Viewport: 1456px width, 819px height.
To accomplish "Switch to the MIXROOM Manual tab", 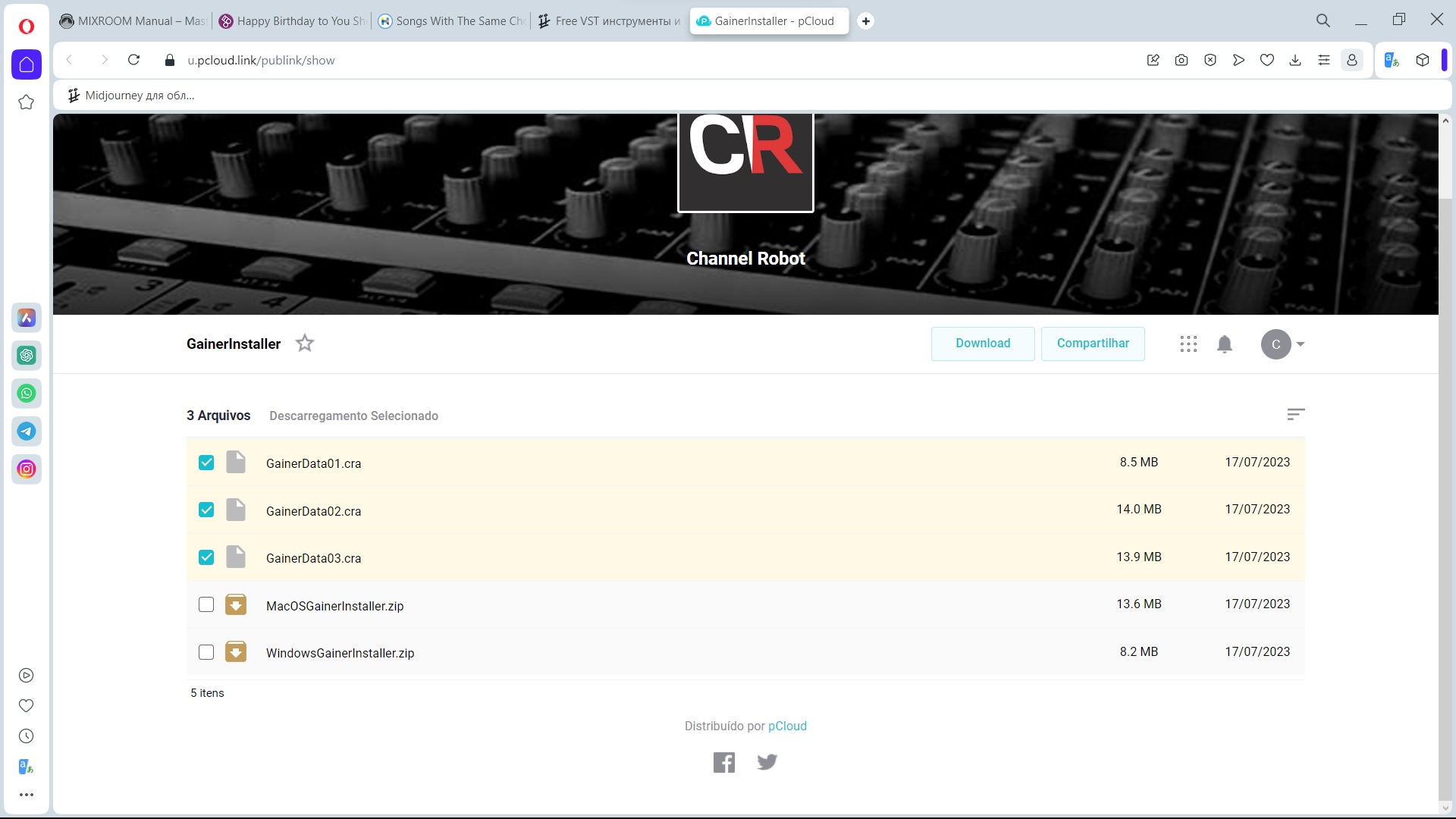I will click(133, 21).
